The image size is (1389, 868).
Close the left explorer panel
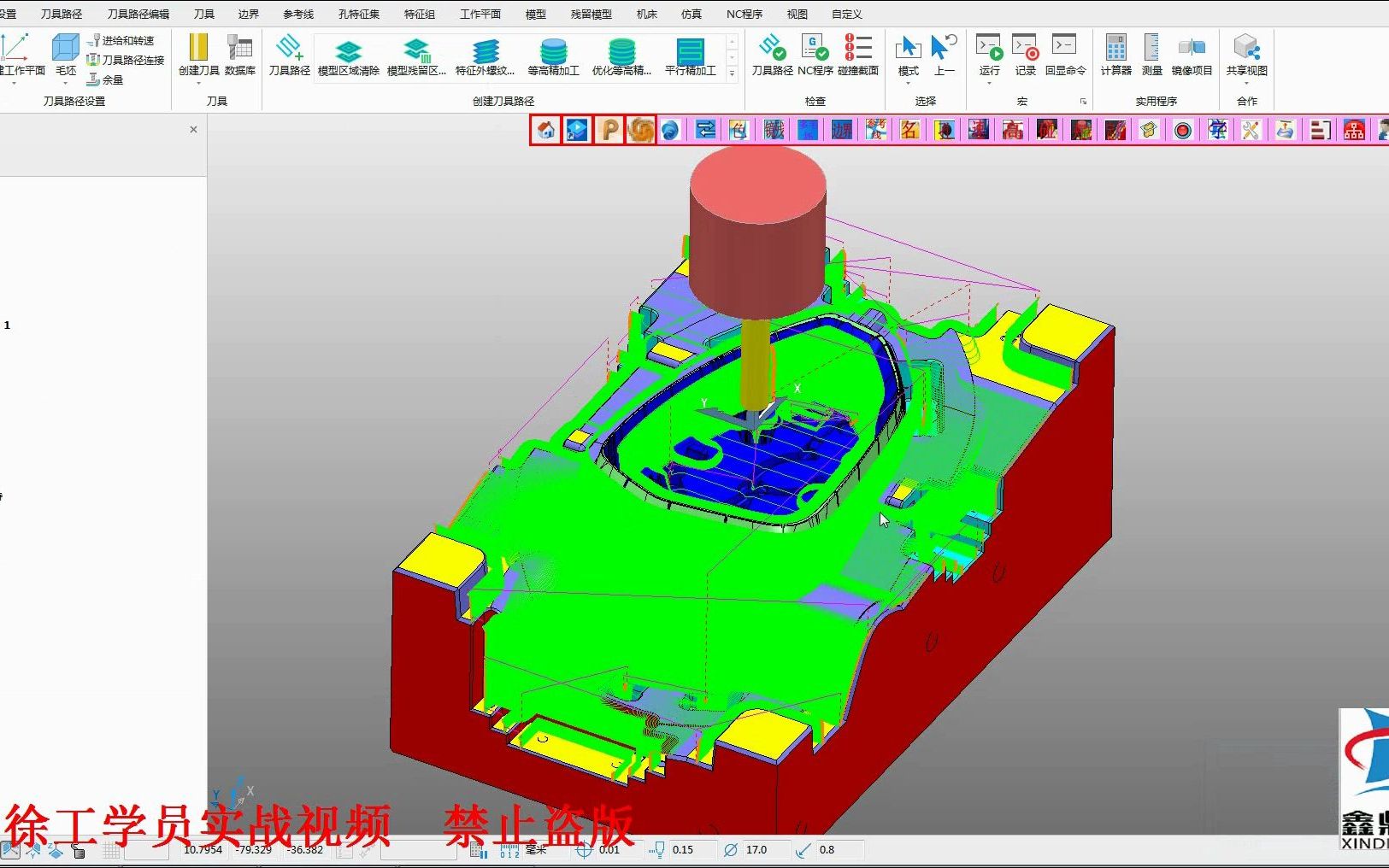pyautogui.click(x=193, y=129)
